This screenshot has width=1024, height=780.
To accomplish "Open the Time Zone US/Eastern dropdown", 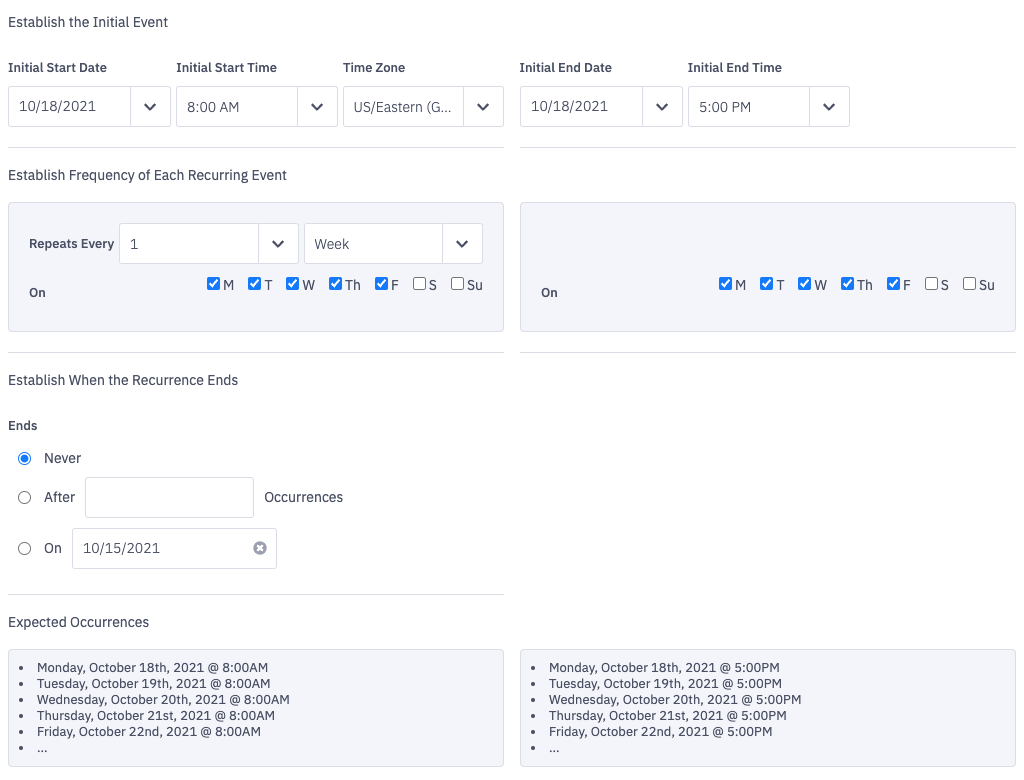I will pyautogui.click(x=483, y=107).
